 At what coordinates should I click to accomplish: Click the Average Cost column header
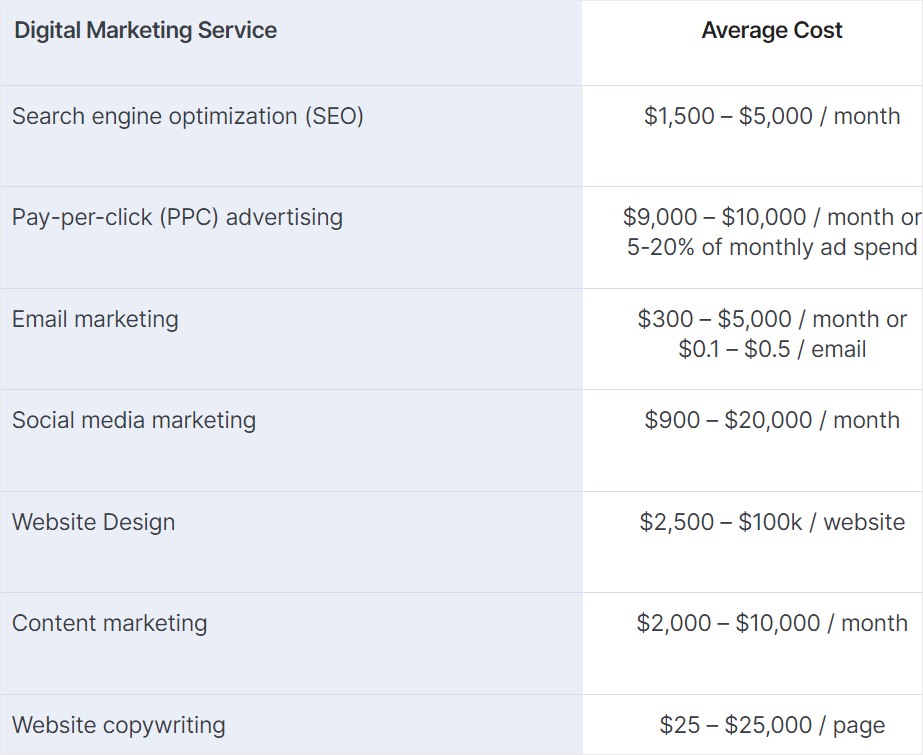point(772,31)
